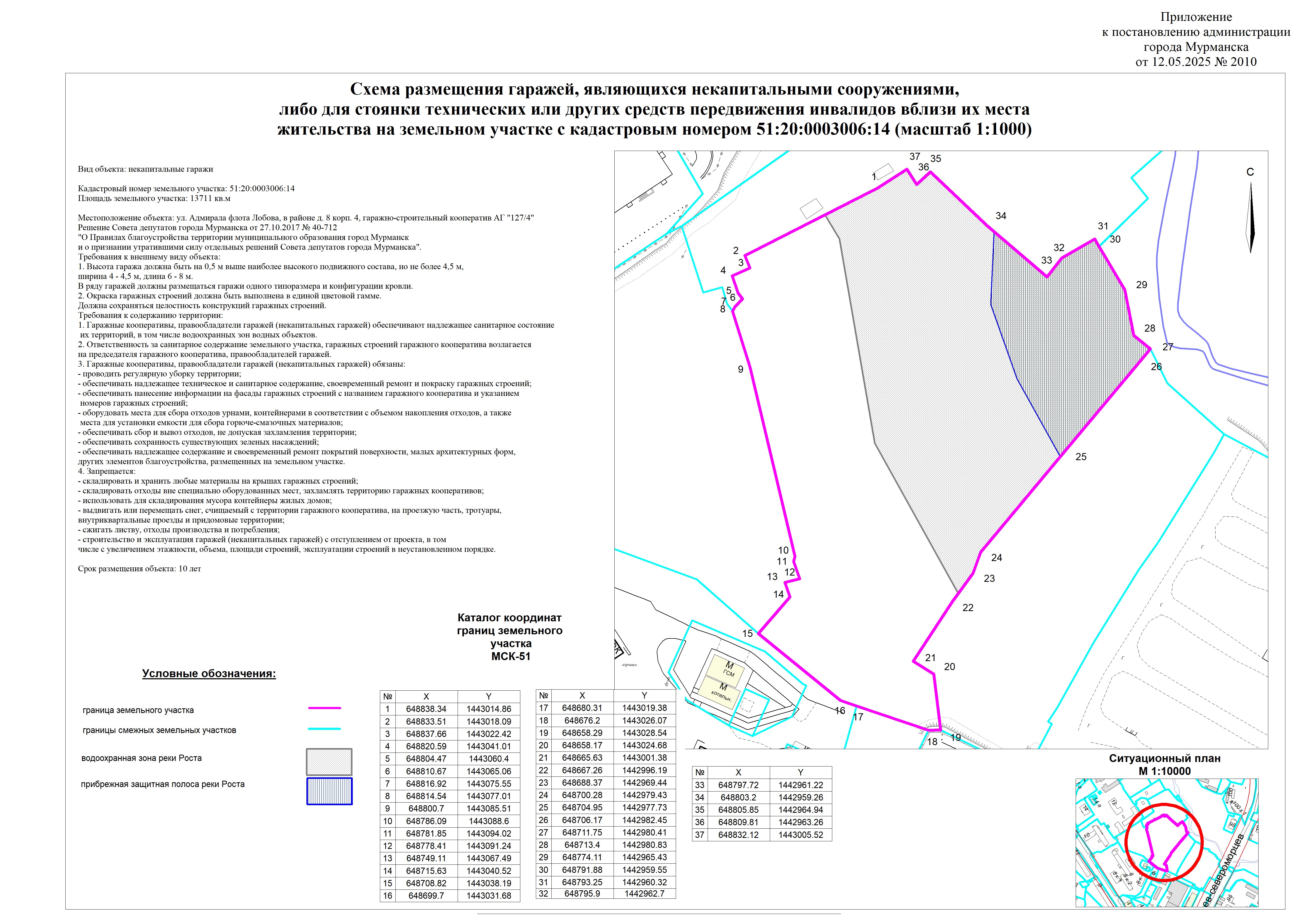This screenshot has width=1307, height=924.
Task: Select row 1 in coordinates table
Action: tap(450, 709)
